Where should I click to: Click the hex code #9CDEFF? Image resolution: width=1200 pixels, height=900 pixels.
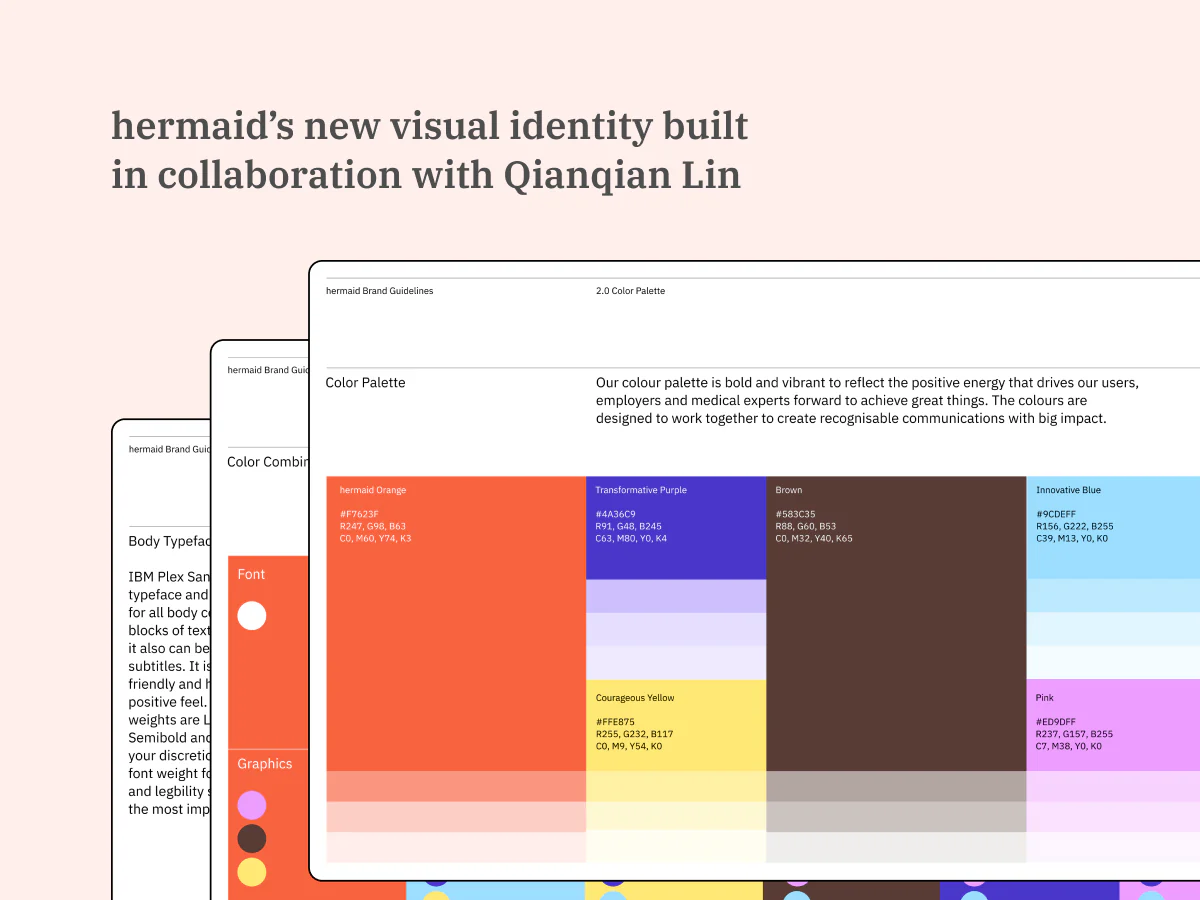1056,514
